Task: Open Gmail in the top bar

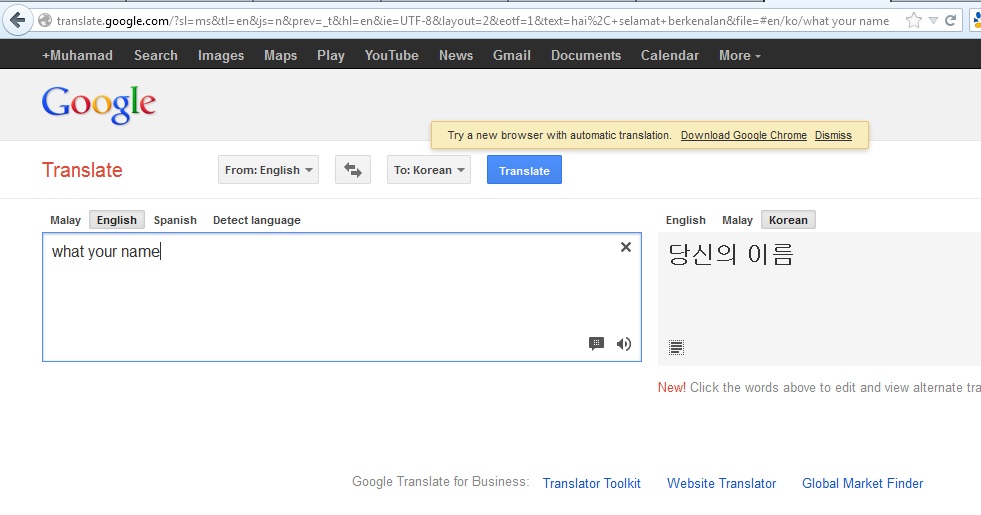Action: (x=512, y=55)
